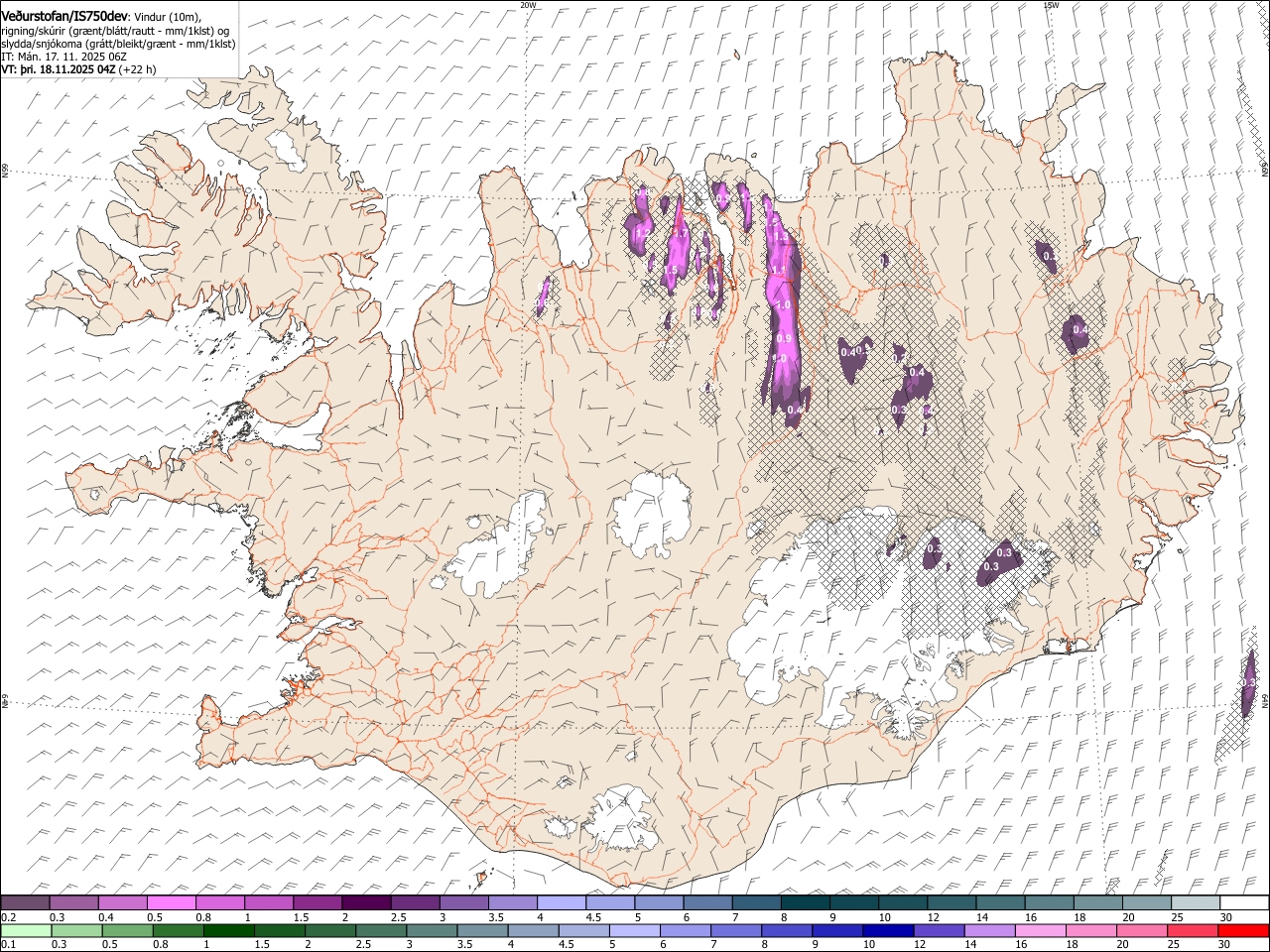Click the white Langjökull glacier west of center
This screenshot has width=1270, height=952.
(x=499, y=545)
